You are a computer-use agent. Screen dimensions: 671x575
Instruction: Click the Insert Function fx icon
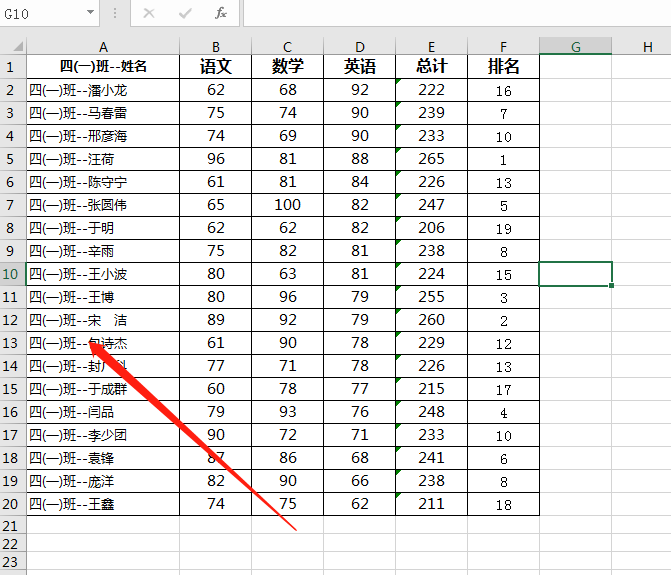[221, 13]
